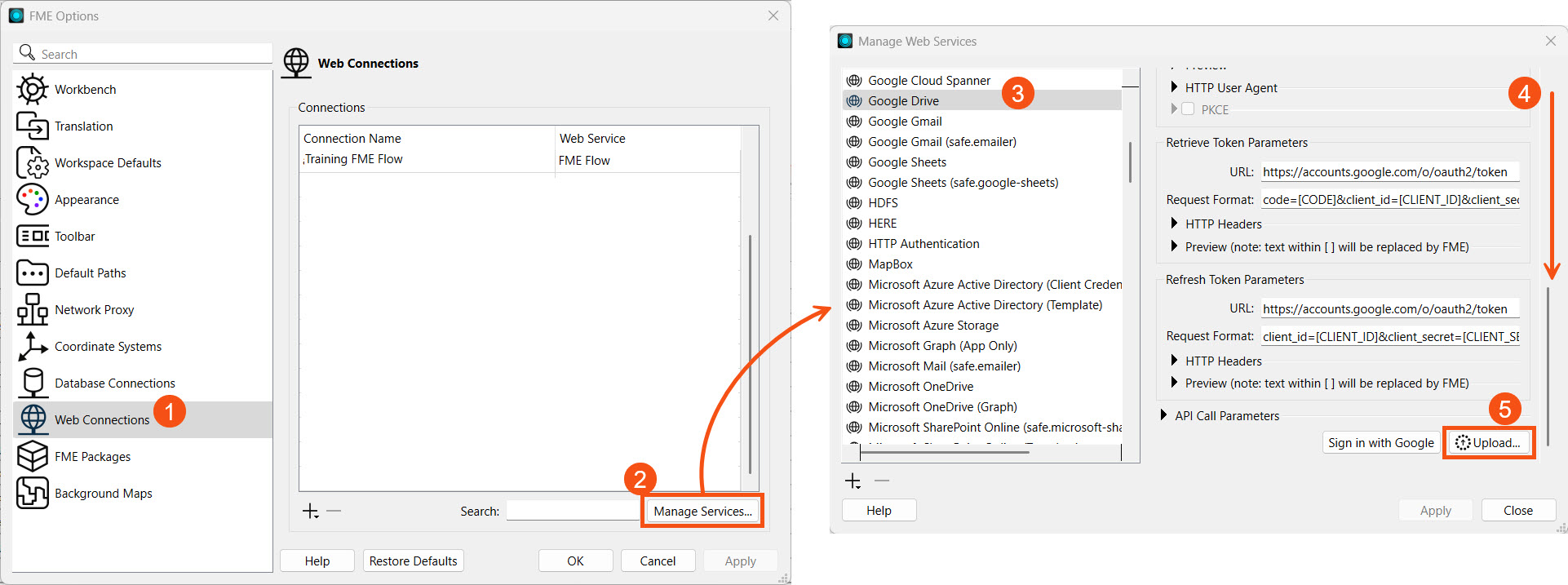Choose Web Connections in options sidebar

pos(102,419)
